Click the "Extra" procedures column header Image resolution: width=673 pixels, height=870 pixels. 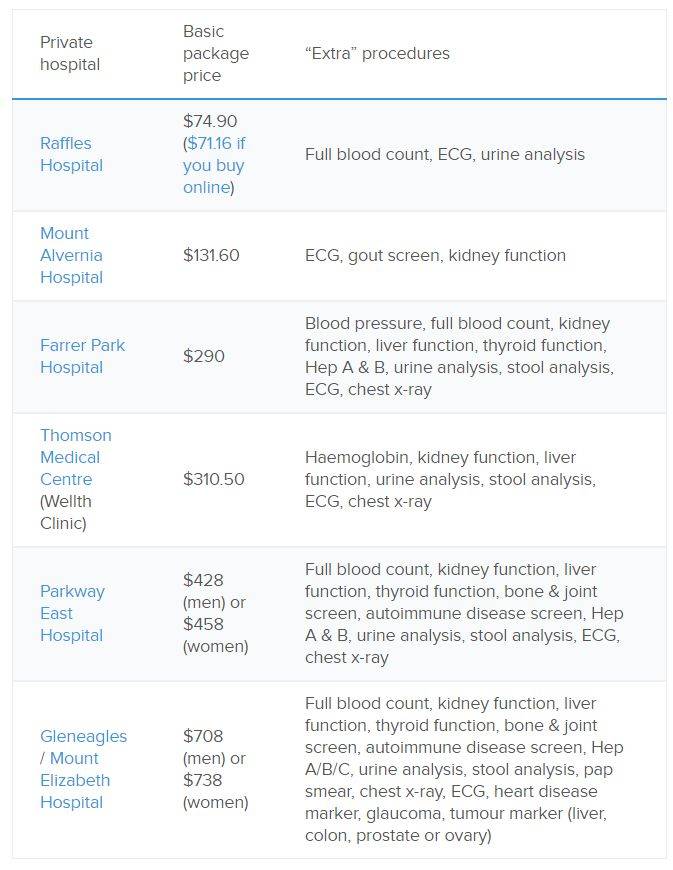coord(377,53)
